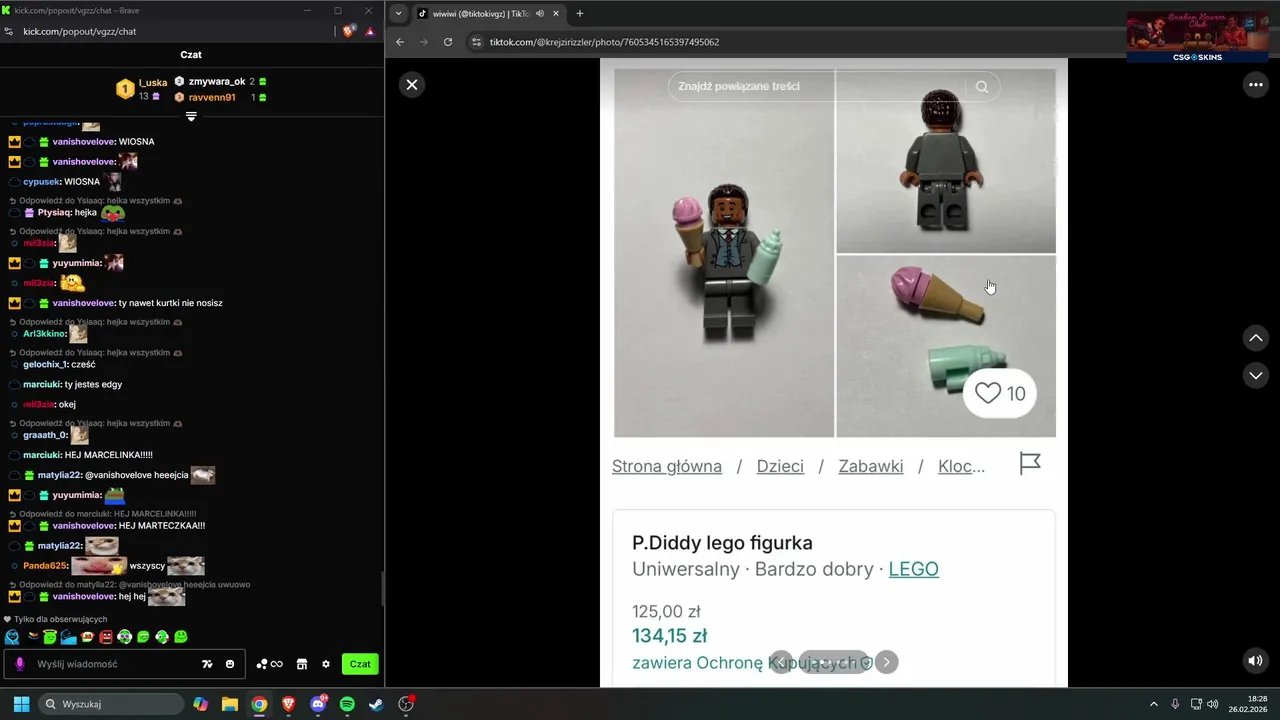Open File Explorer from the taskbar

click(x=230, y=704)
